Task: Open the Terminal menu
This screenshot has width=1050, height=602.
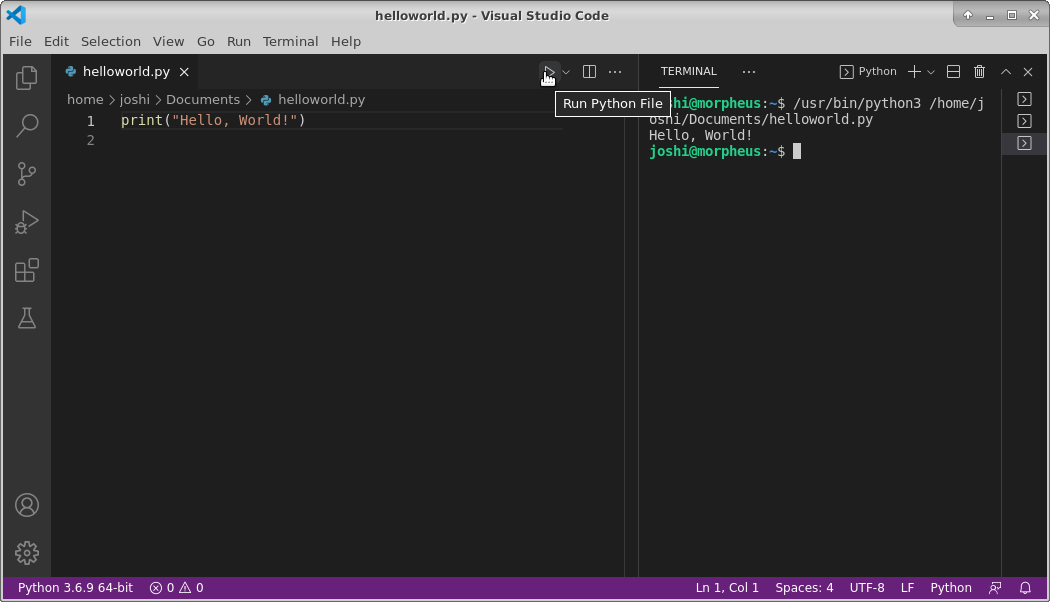Action: pos(290,41)
